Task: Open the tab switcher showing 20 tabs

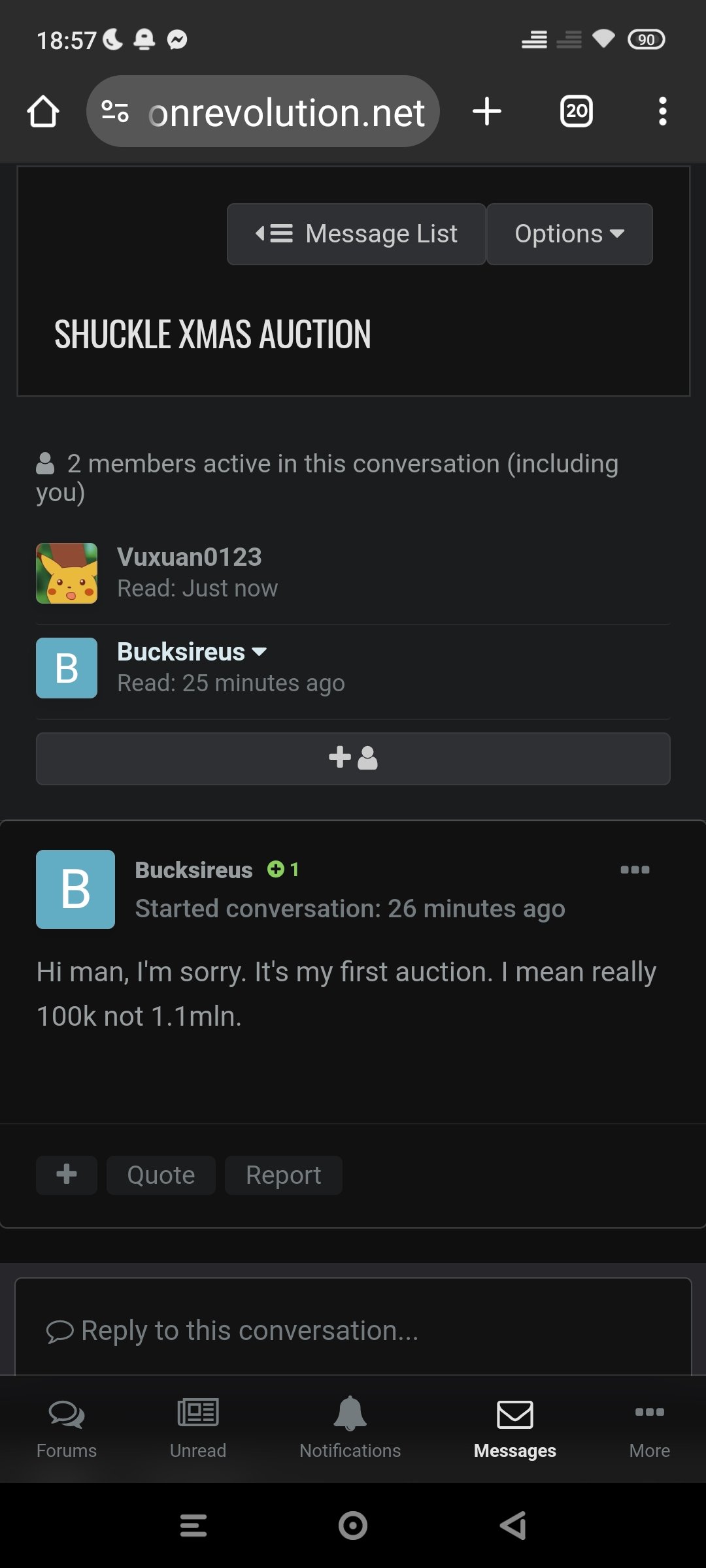Action: click(x=576, y=112)
